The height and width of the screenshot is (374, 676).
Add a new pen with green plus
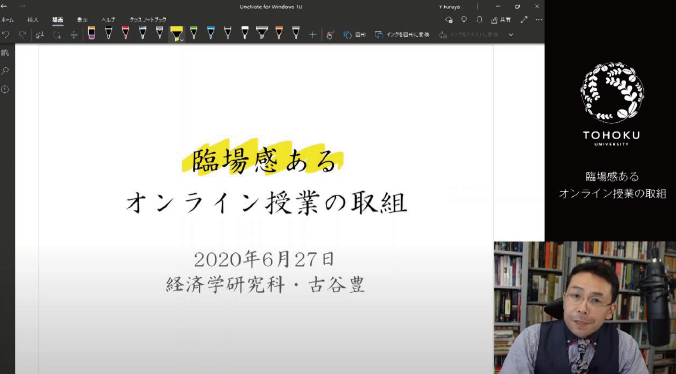click(x=313, y=35)
